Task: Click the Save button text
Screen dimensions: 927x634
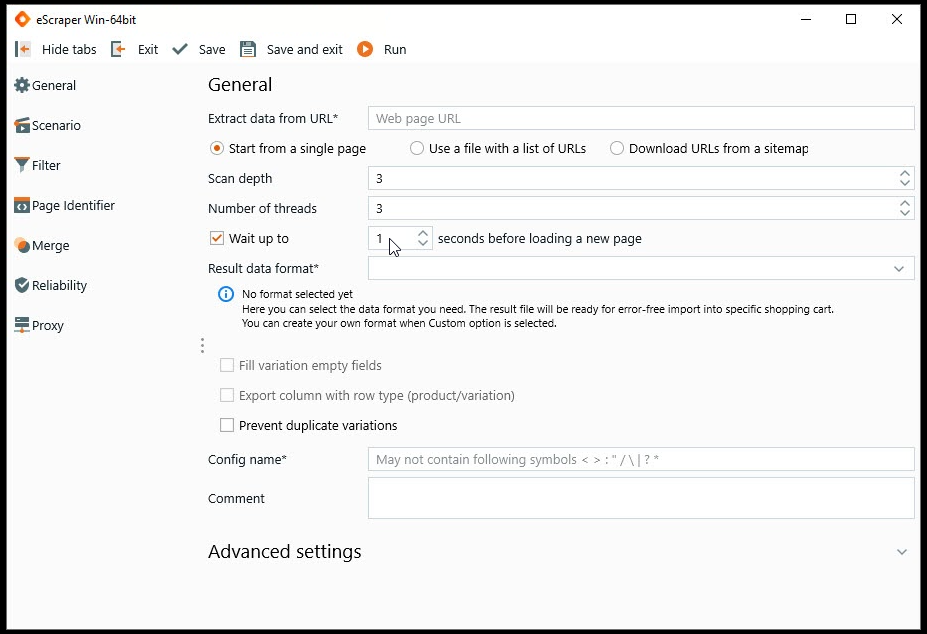Action: tap(212, 50)
